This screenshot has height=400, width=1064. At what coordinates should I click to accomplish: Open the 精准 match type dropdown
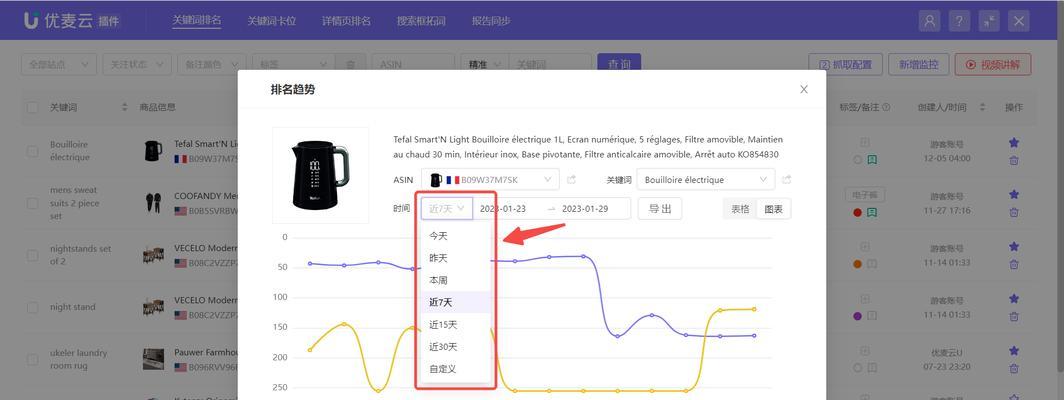(x=484, y=65)
